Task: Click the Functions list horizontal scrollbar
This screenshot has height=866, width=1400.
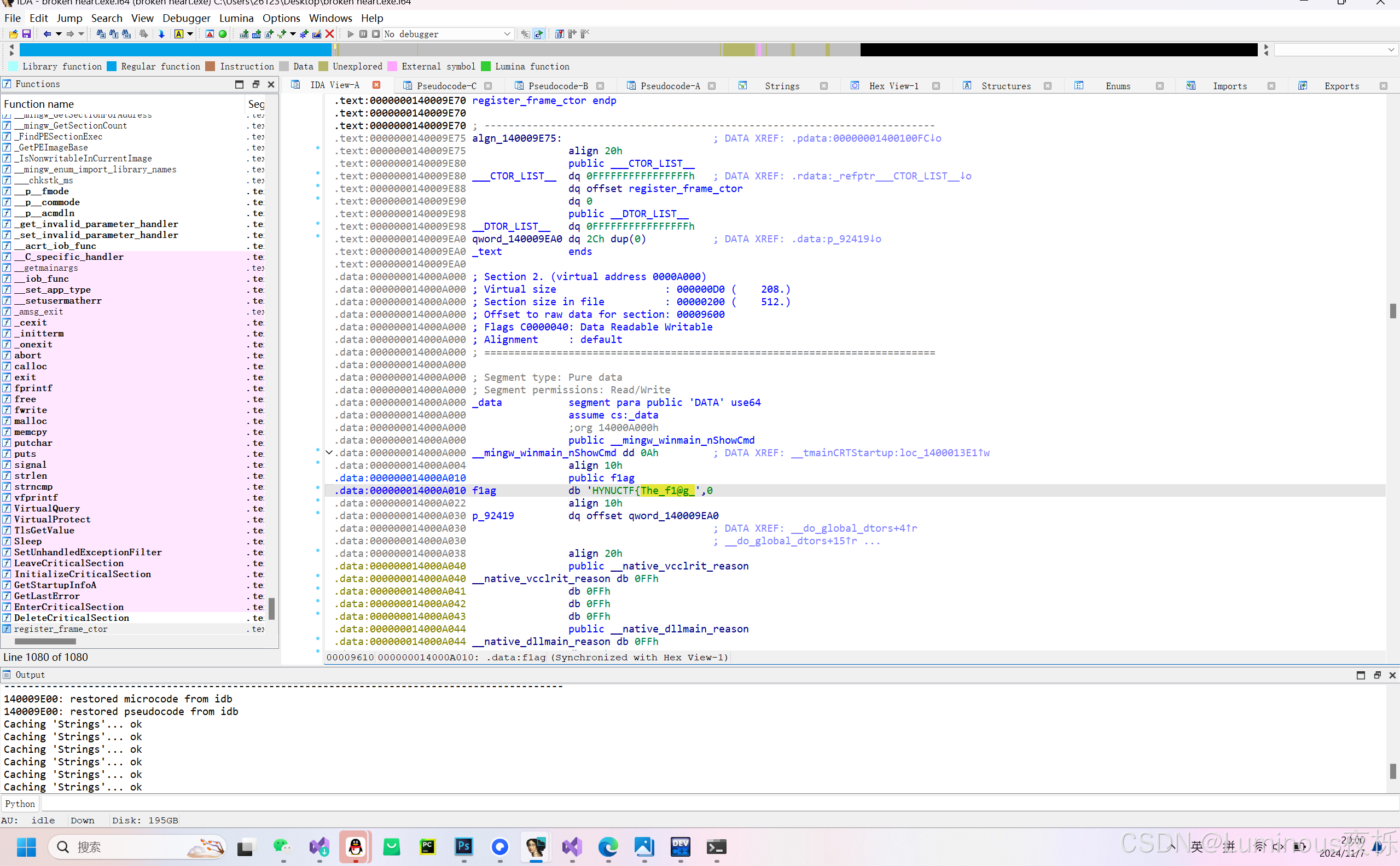Action: (x=45, y=641)
